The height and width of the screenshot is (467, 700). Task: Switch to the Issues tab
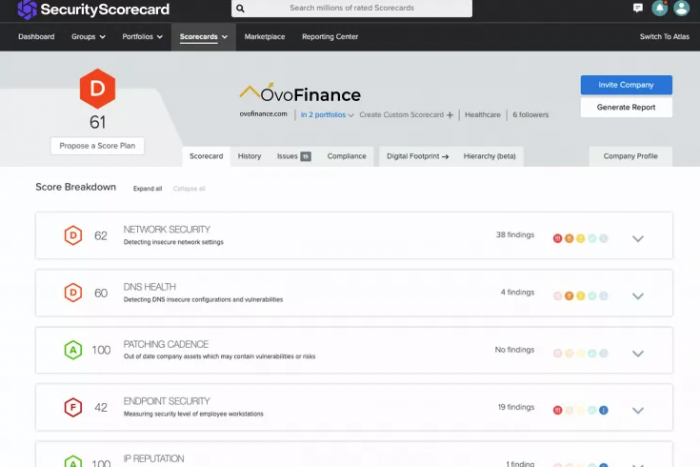(294, 156)
